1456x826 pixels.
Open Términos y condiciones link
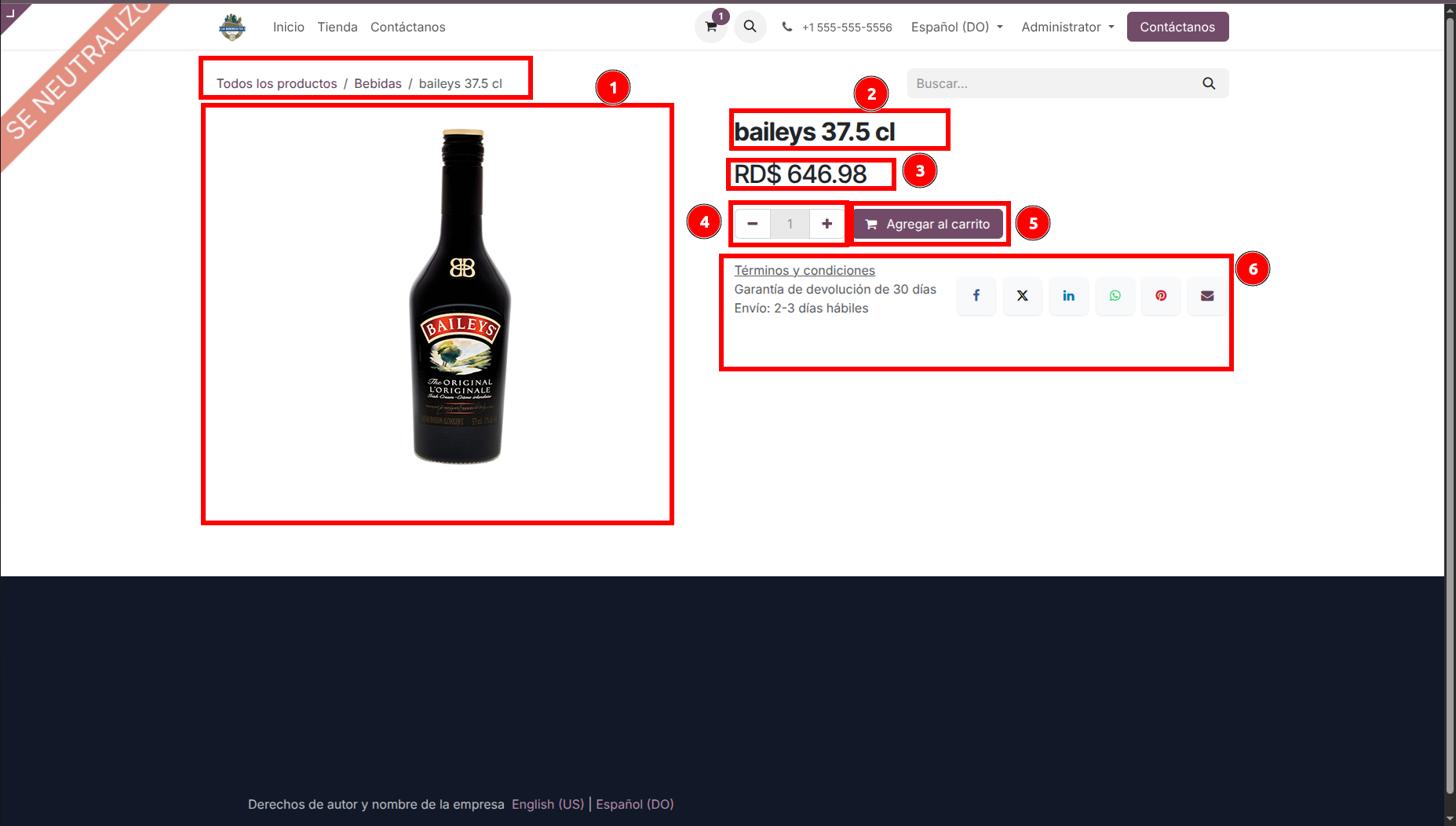tap(805, 270)
